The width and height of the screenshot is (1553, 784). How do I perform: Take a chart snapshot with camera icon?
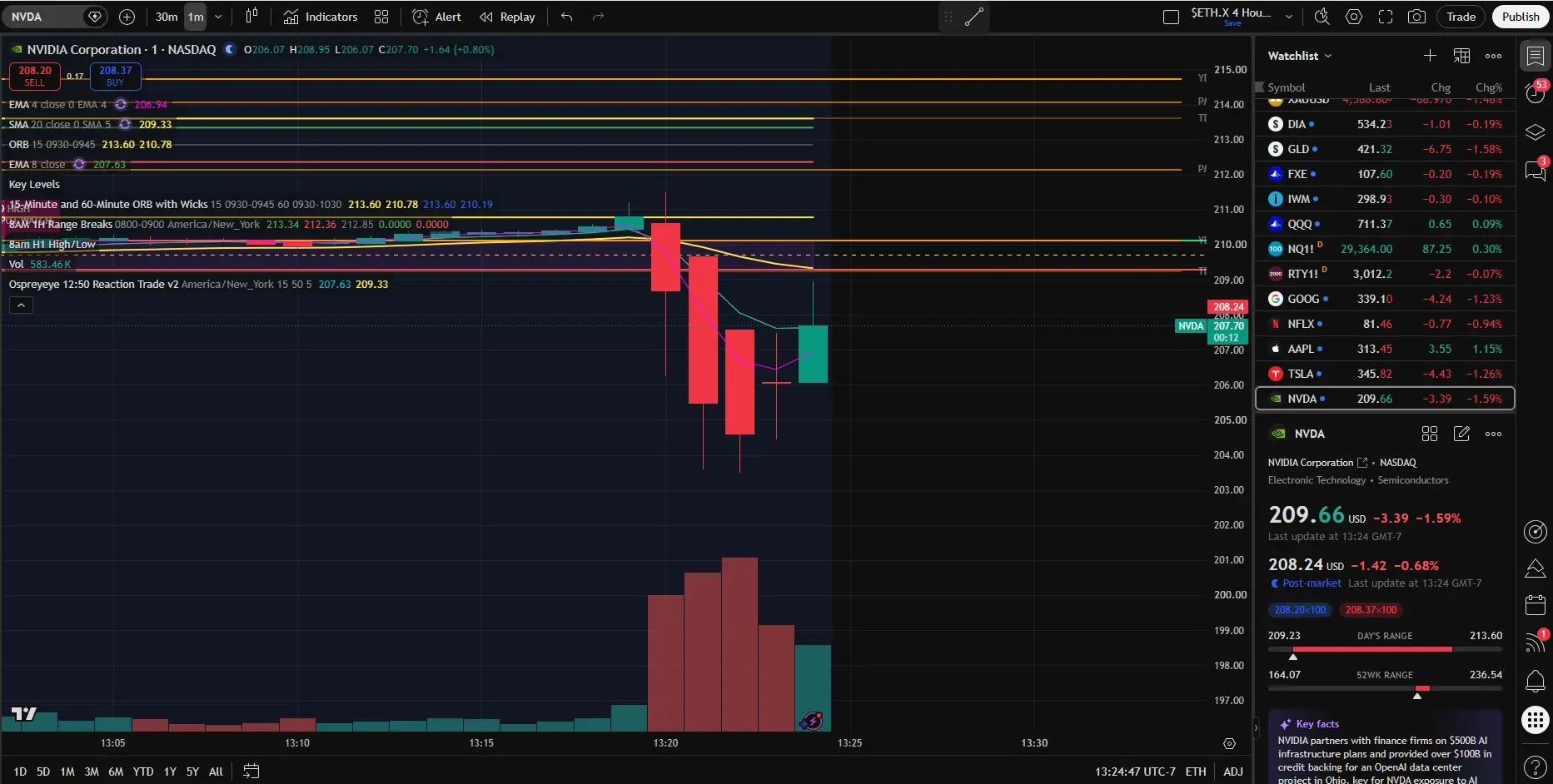tap(1416, 17)
